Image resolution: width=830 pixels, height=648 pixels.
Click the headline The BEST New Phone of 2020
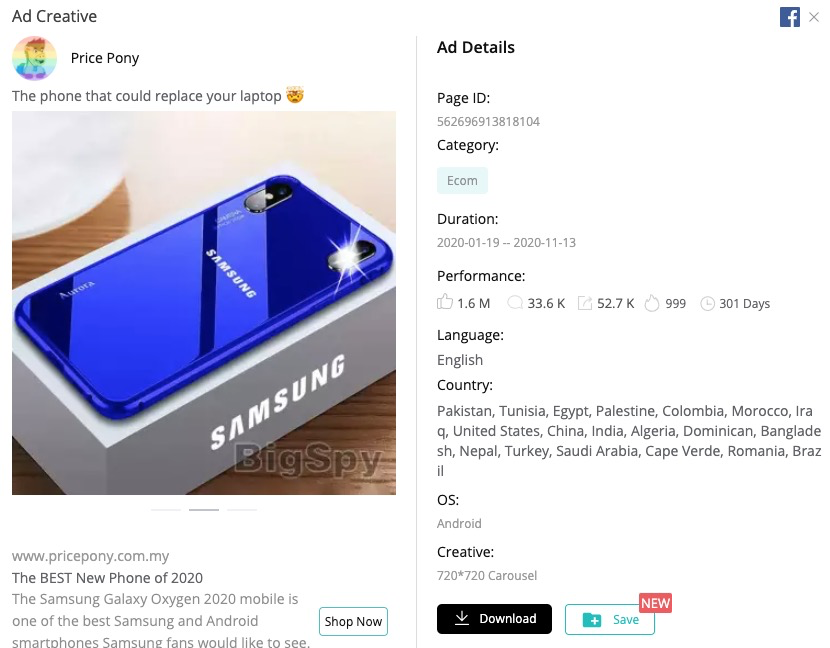point(107,578)
